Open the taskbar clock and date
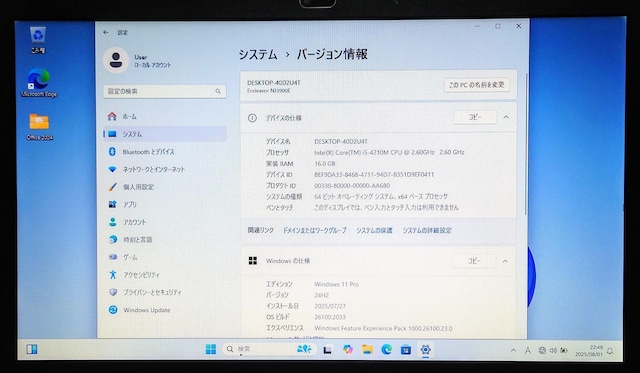Image resolution: width=640 pixels, height=373 pixels. click(589, 351)
